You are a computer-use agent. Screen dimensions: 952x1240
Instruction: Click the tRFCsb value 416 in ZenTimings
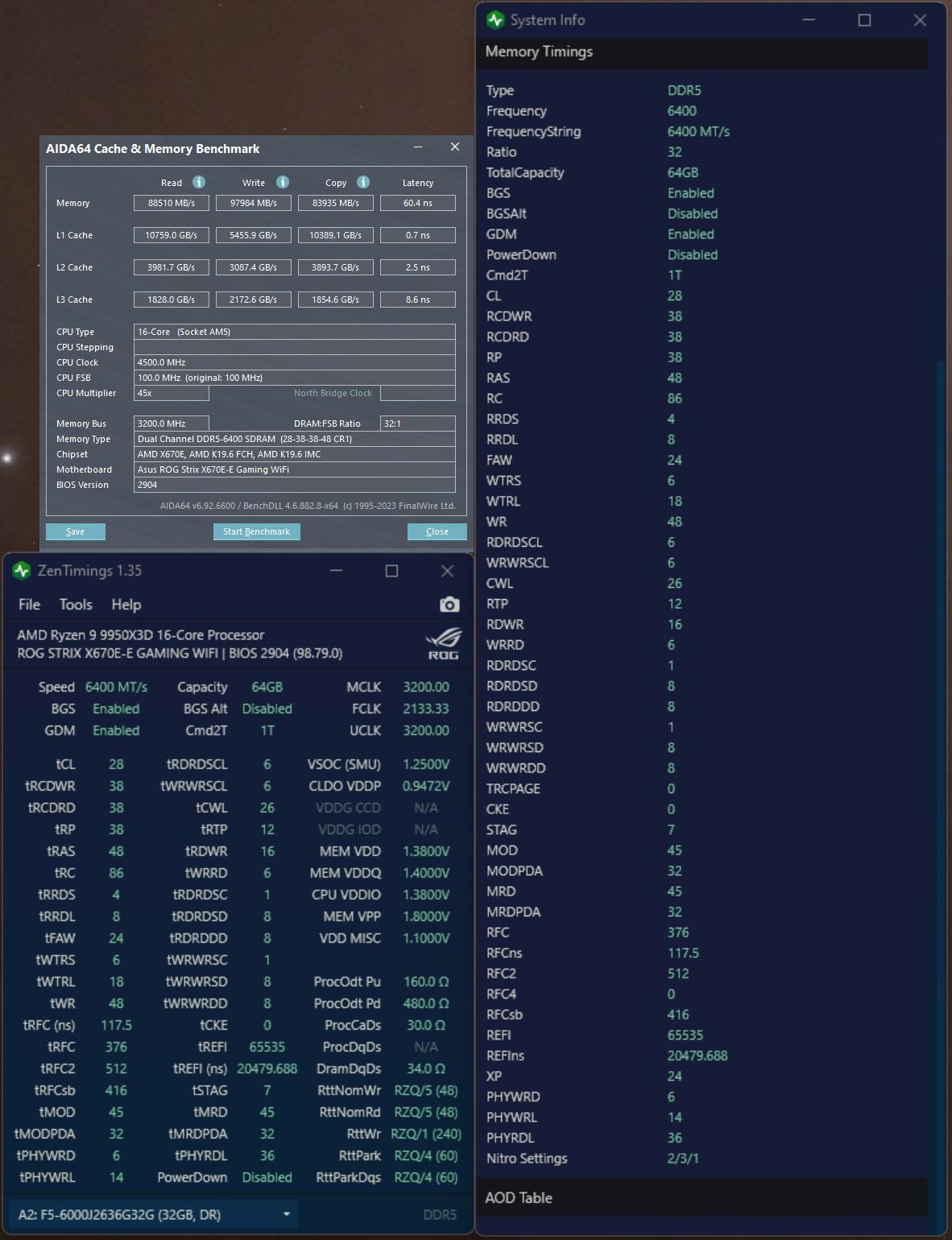pyautogui.click(x=116, y=1090)
